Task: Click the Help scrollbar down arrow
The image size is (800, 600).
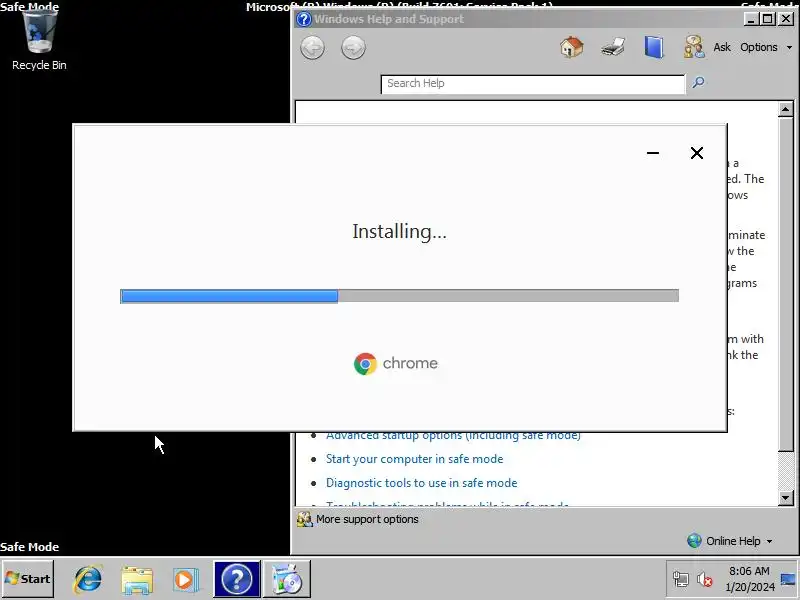Action: pyautogui.click(x=785, y=497)
